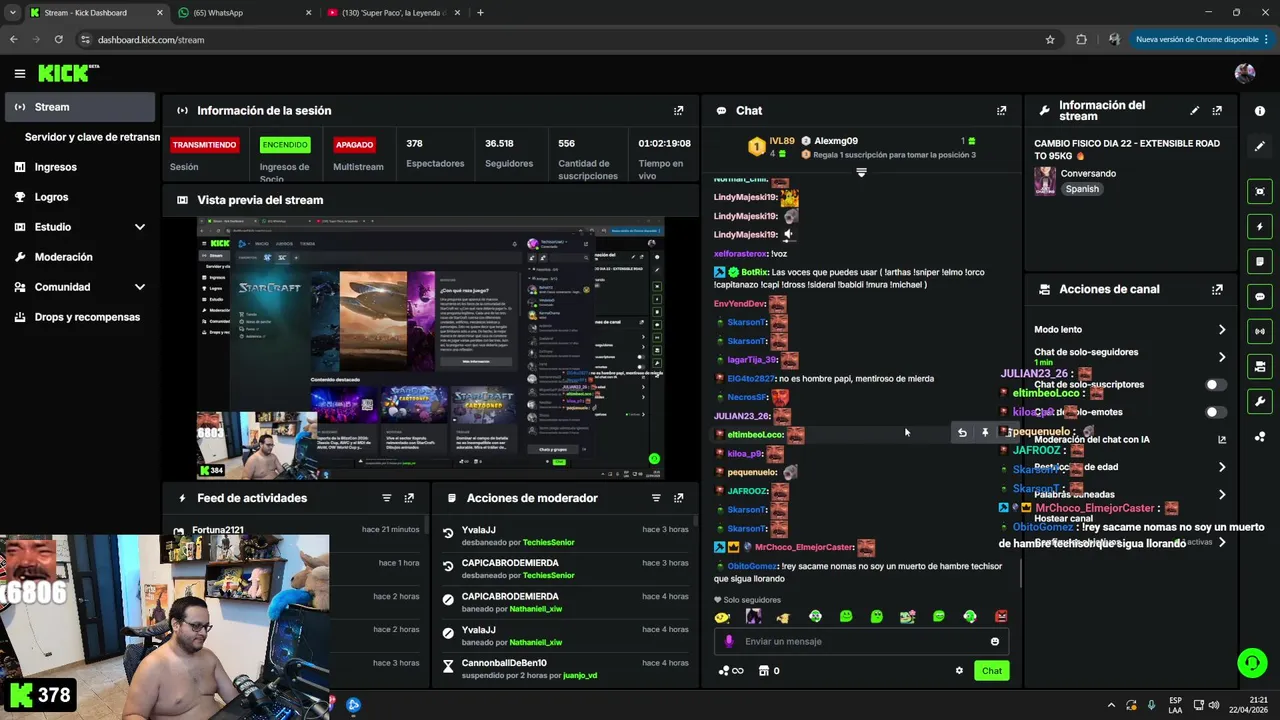The width and height of the screenshot is (1280, 720).
Task: Filter the Acciones de moderador list
Action: 656,498
